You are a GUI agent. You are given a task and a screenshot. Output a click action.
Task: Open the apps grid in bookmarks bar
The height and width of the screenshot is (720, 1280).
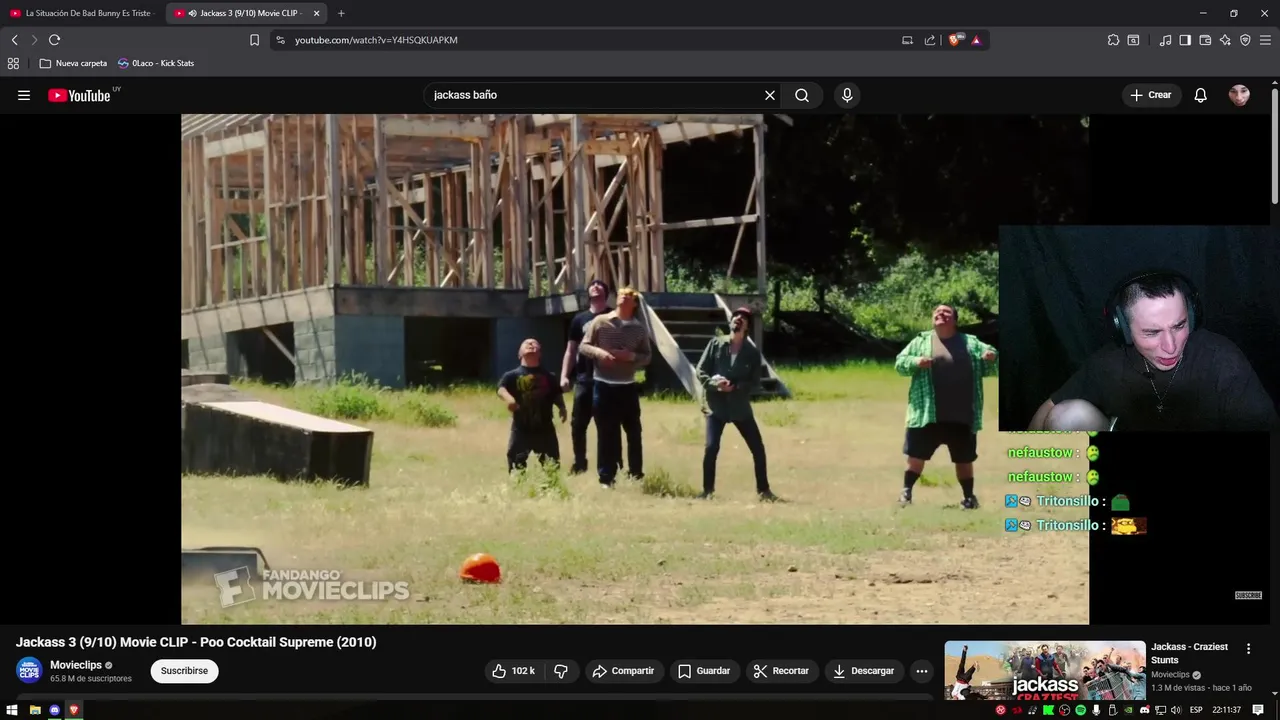click(13, 63)
